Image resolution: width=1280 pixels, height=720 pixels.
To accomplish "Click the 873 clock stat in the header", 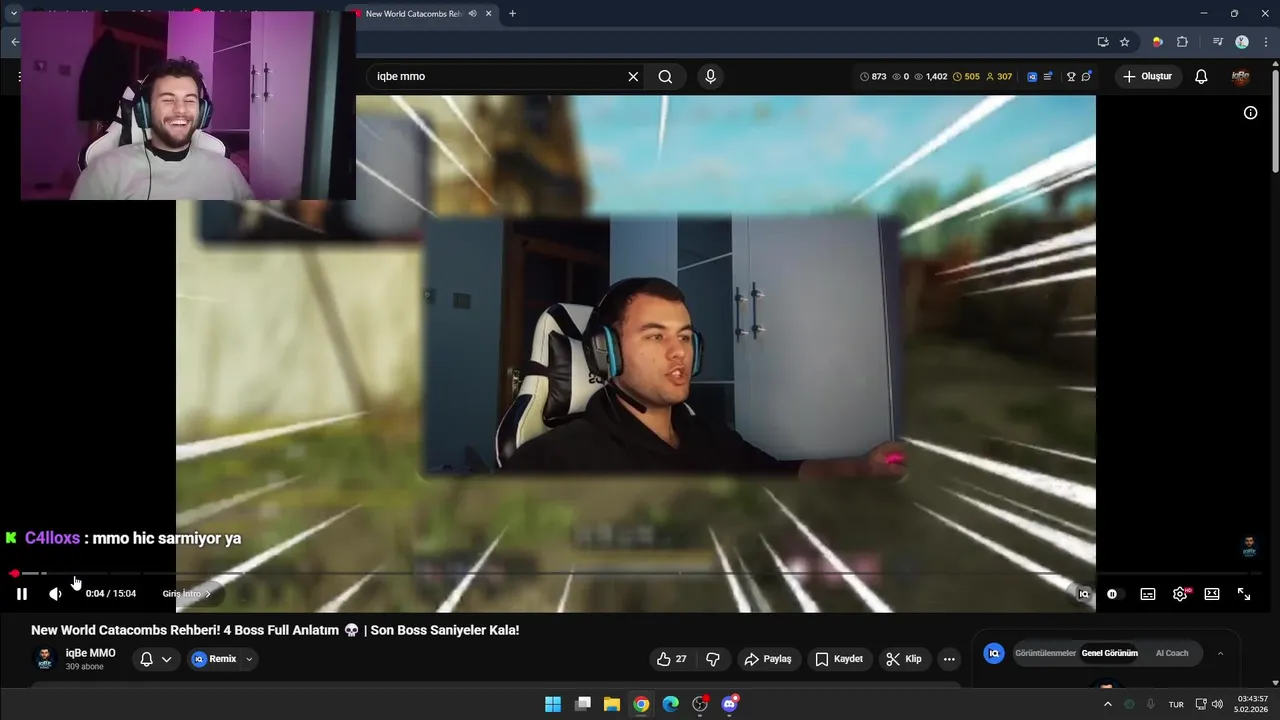I will pos(873,76).
